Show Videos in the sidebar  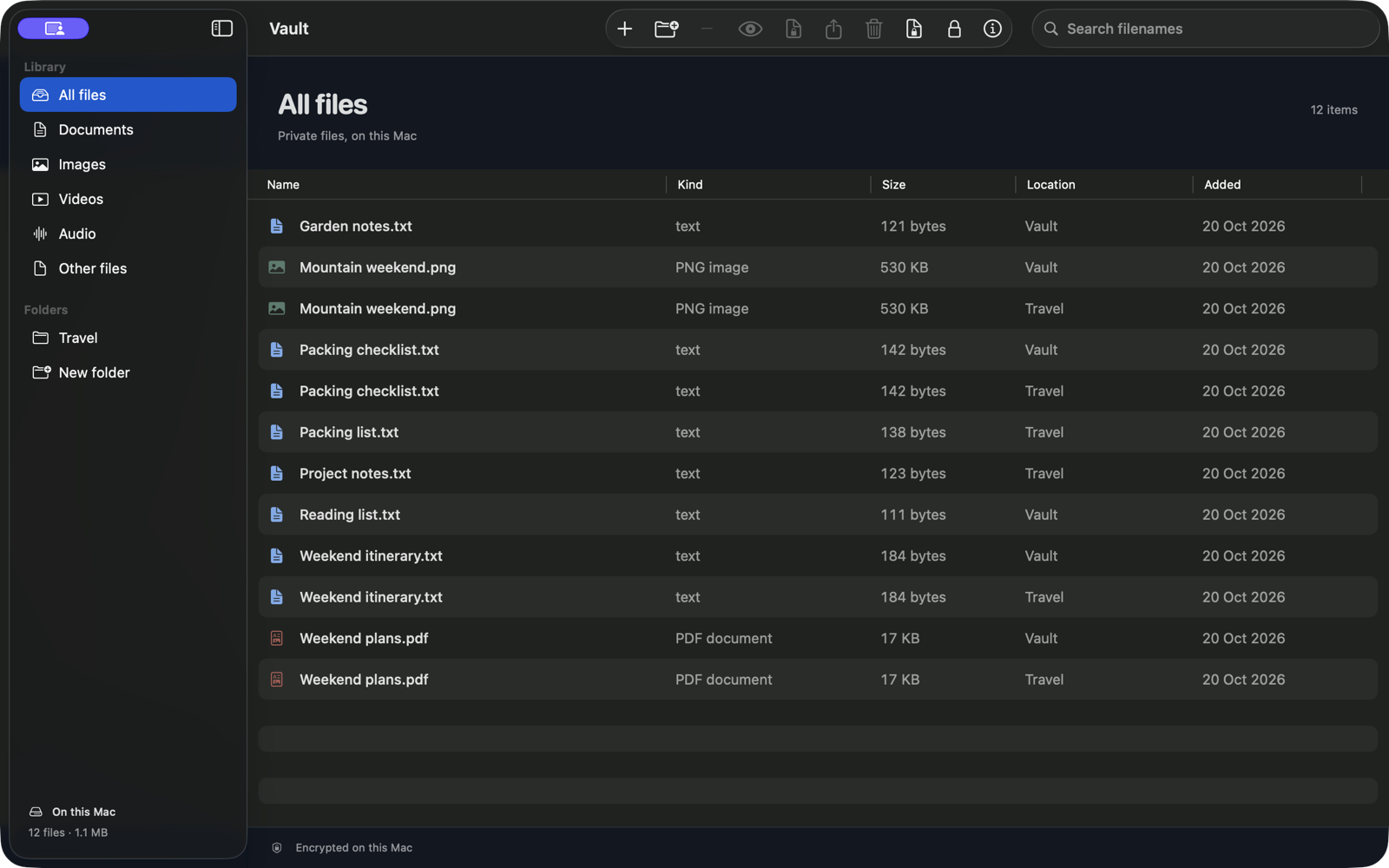click(128, 199)
